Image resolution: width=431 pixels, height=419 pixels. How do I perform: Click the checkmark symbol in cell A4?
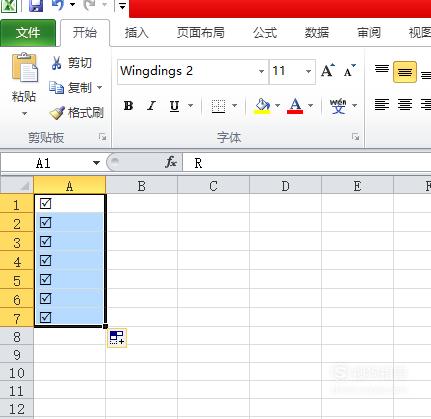(45, 260)
